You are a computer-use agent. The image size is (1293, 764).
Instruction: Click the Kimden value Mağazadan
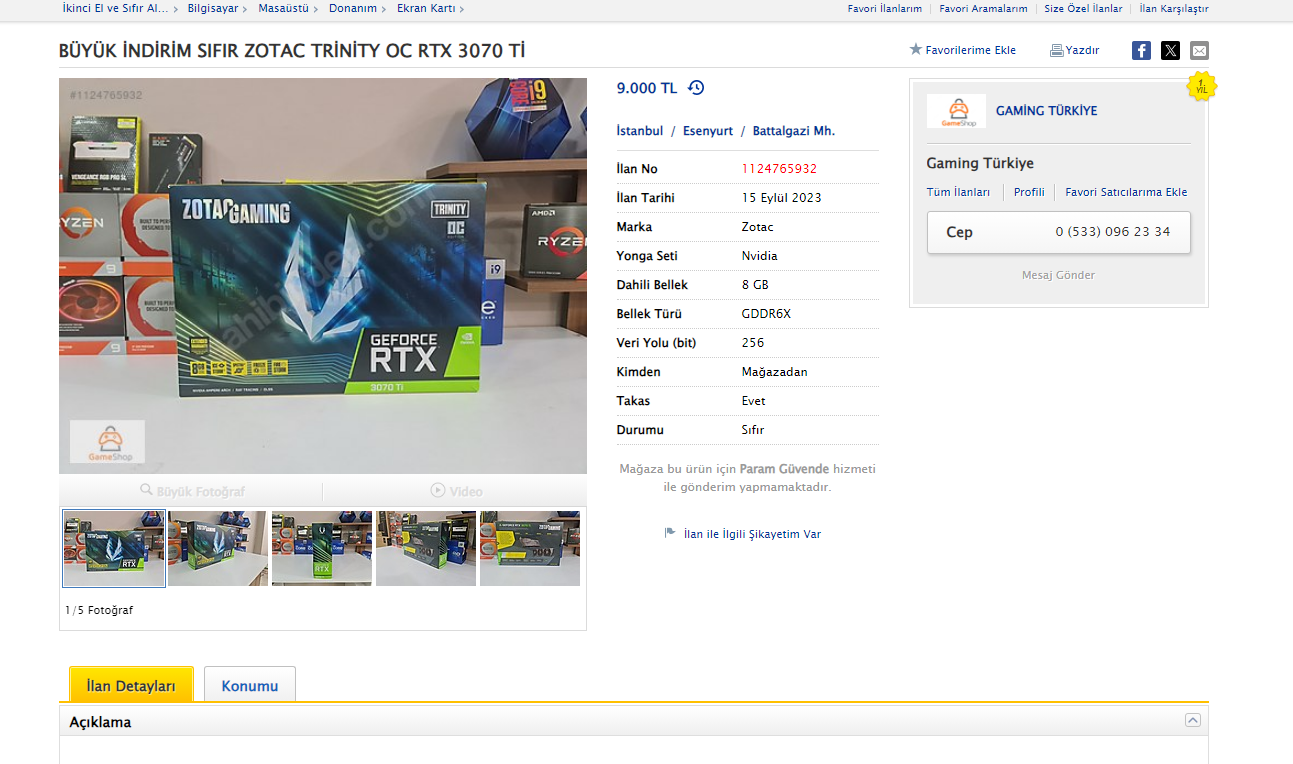775,372
